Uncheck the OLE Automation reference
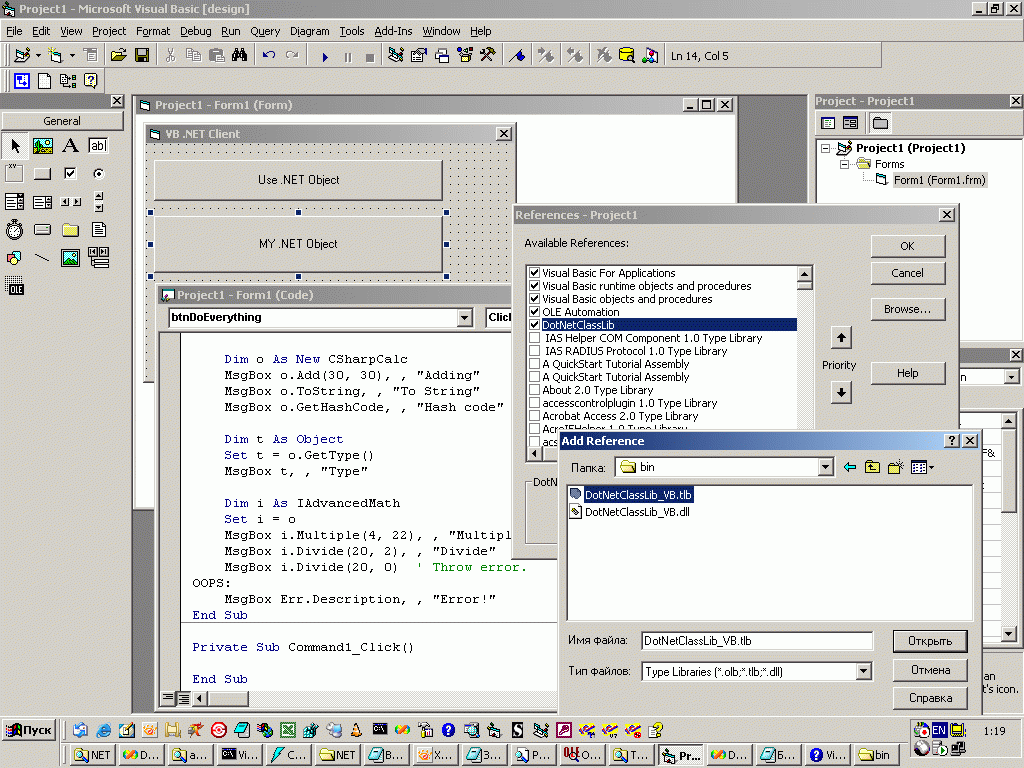 point(534,312)
